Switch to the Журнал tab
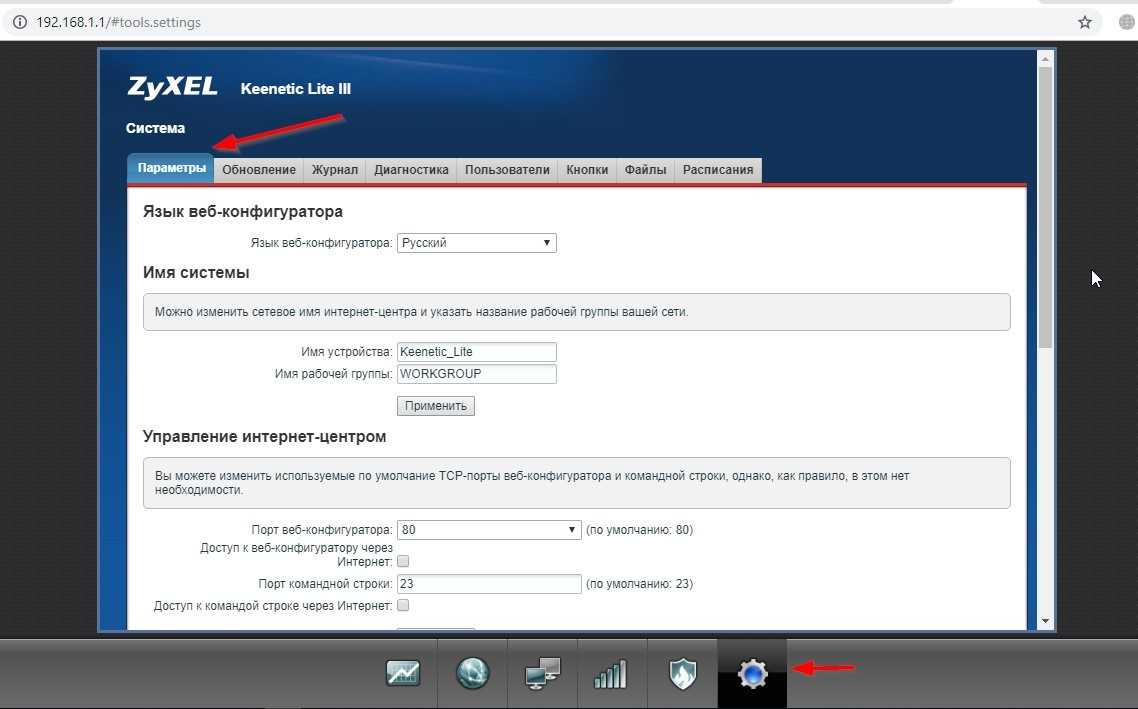1138x709 pixels. click(x=334, y=170)
